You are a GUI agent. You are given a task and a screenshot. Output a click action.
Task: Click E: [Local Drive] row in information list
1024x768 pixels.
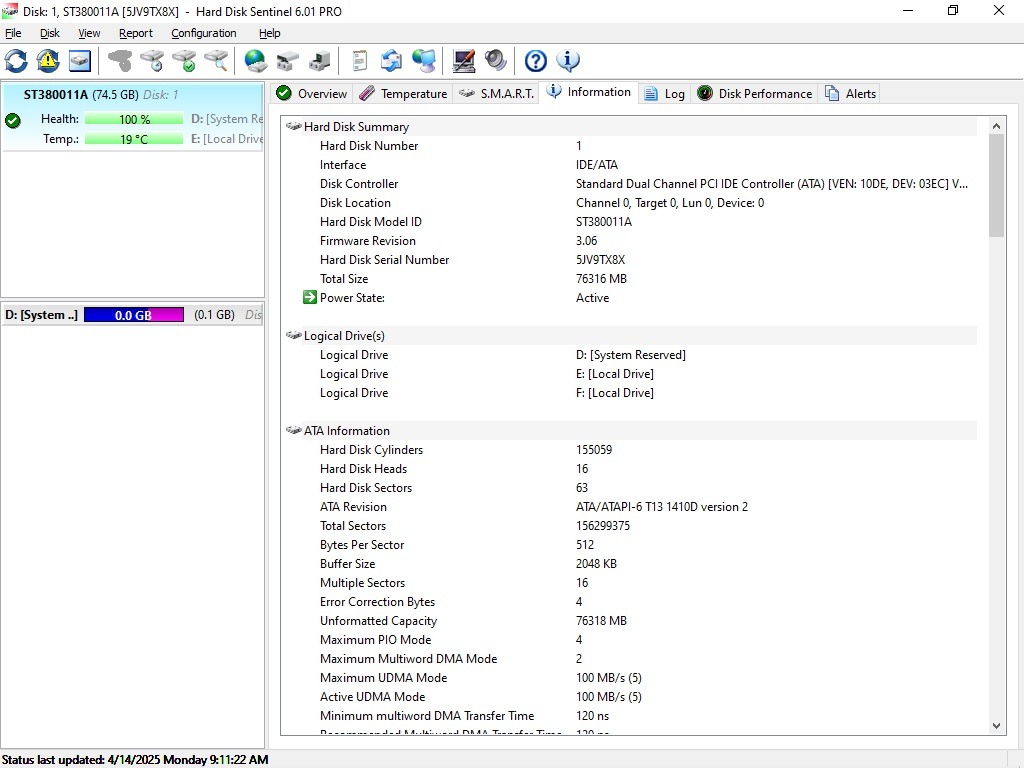point(631,374)
